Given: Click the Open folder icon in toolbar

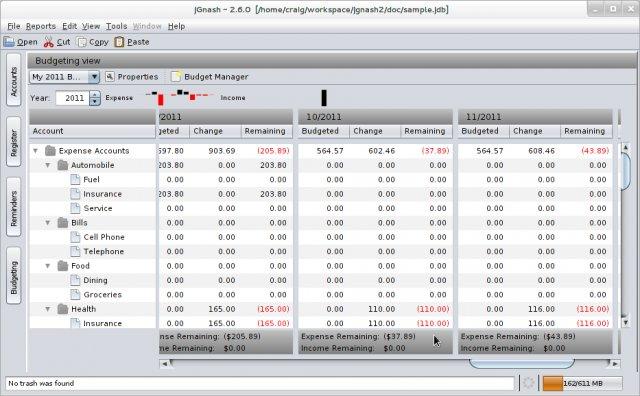Looking at the screenshot, I should point(9,42).
